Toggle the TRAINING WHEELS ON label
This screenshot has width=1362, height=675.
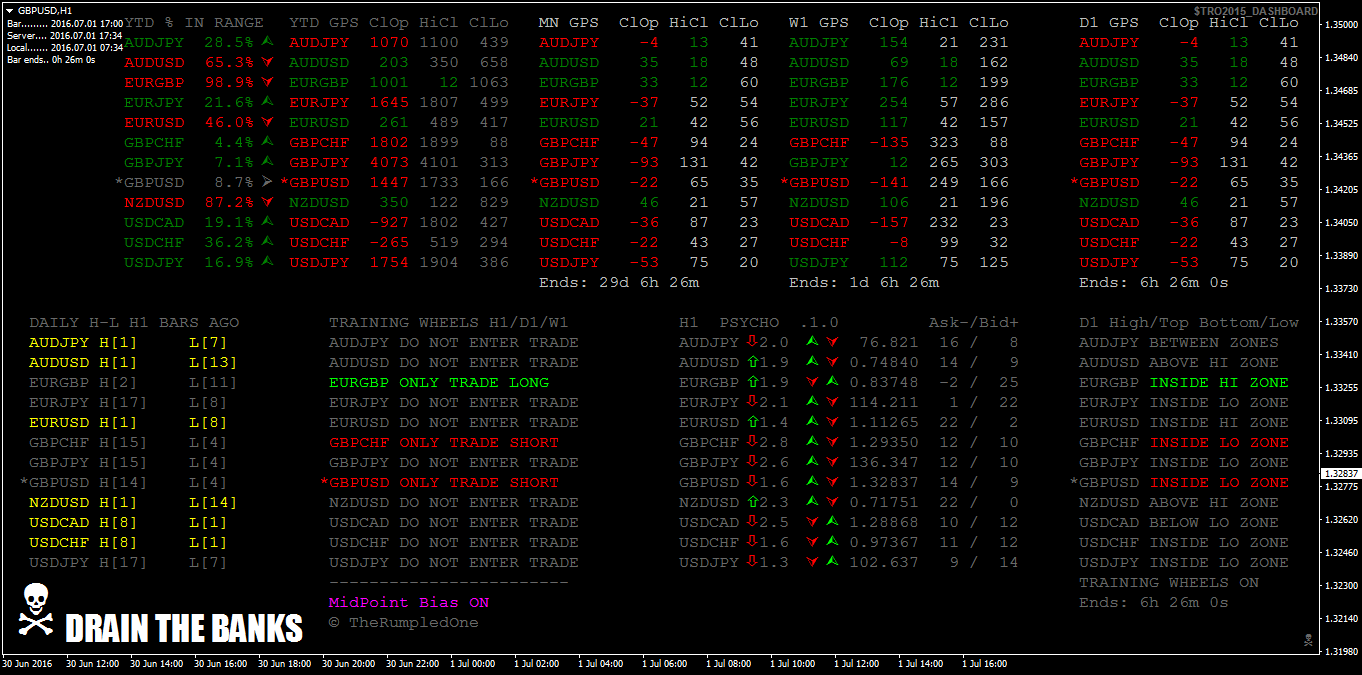point(1168,582)
